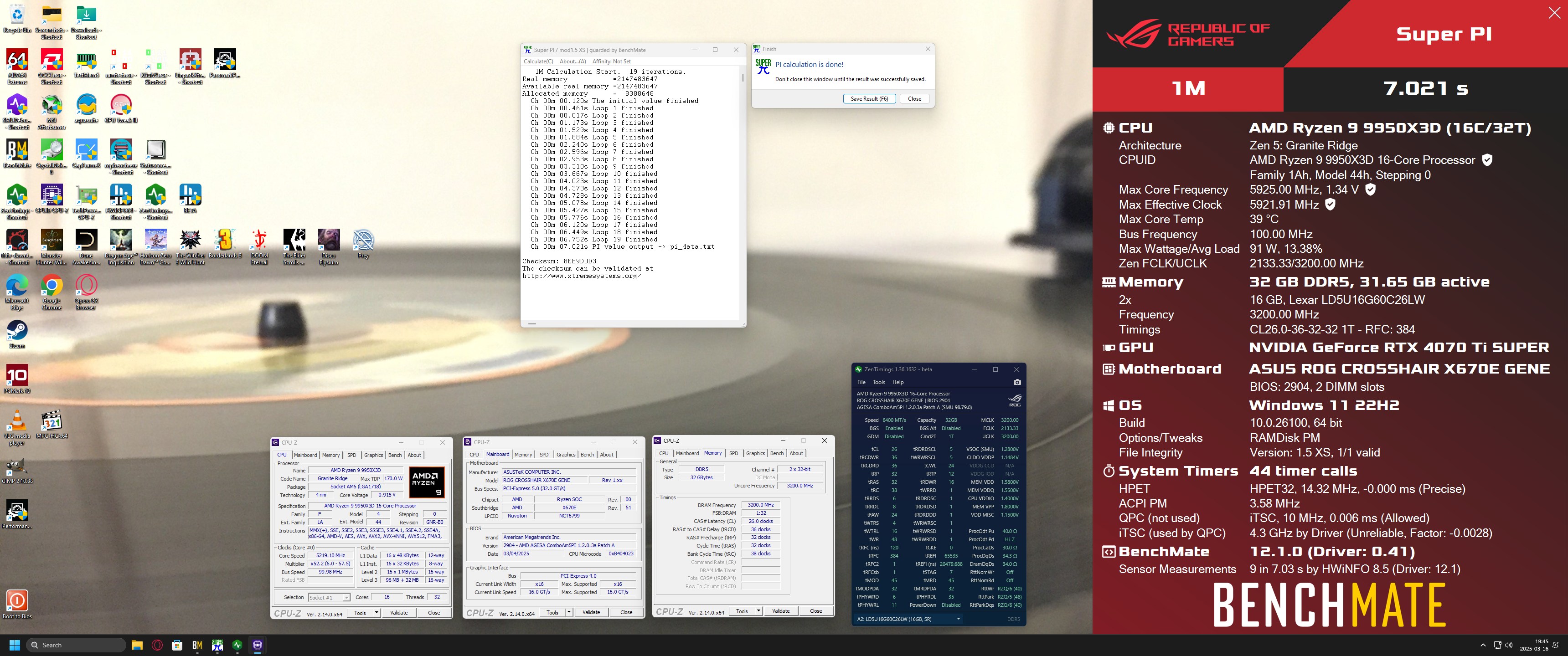
Task: Click the date and time in the taskbar
Action: click(1533, 645)
